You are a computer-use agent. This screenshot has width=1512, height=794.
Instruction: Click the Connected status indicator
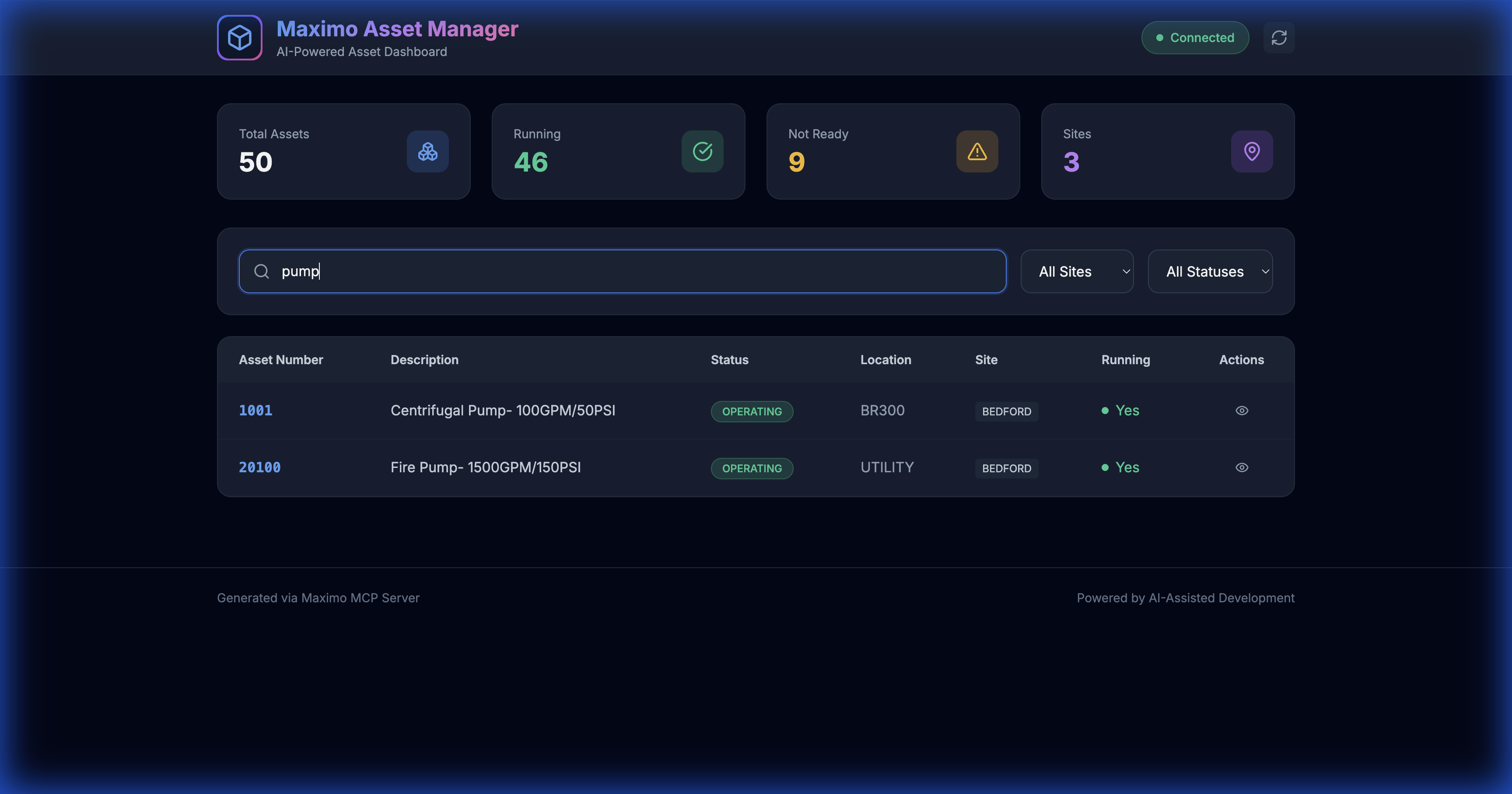(1194, 37)
